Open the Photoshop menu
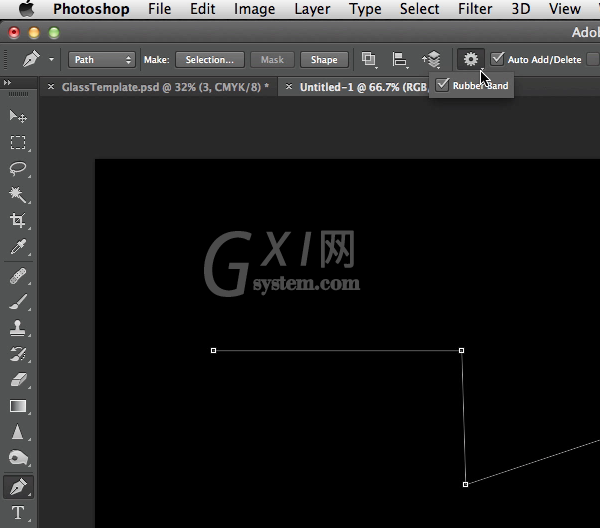 pos(91,9)
